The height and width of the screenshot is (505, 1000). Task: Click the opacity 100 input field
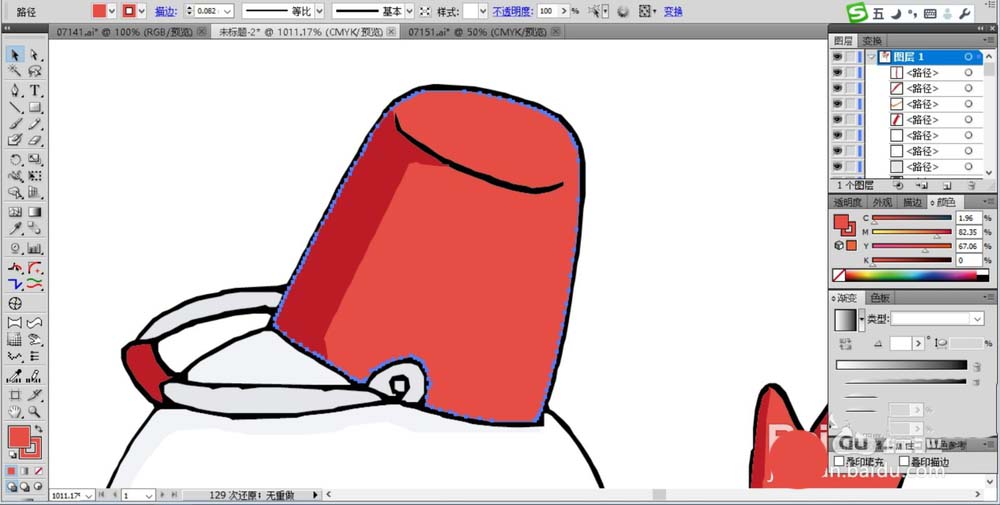point(546,11)
